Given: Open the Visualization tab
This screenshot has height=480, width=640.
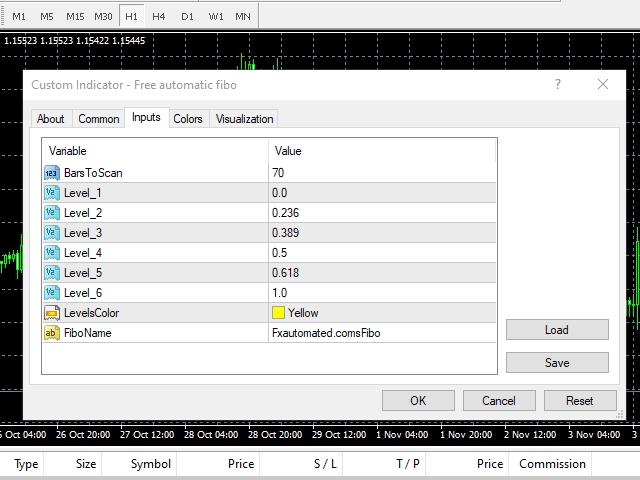Looking at the screenshot, I should click(x=244, y=119).
